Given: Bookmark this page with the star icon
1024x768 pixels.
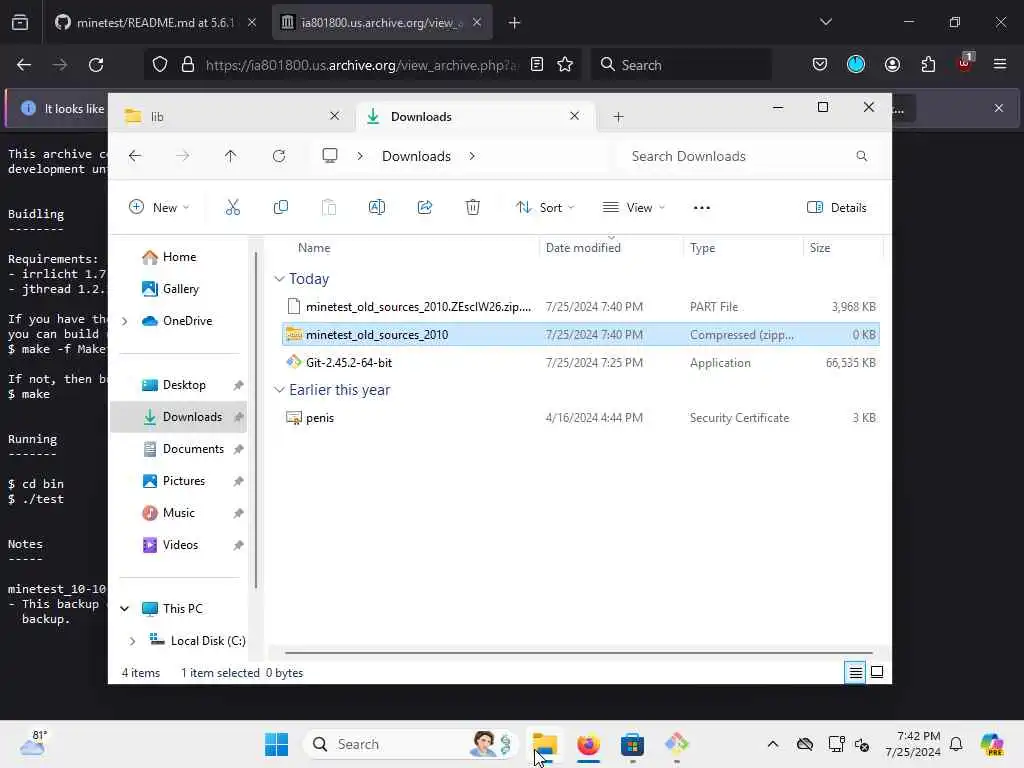Looking at the screenshot, I should (x=565, y=65).
